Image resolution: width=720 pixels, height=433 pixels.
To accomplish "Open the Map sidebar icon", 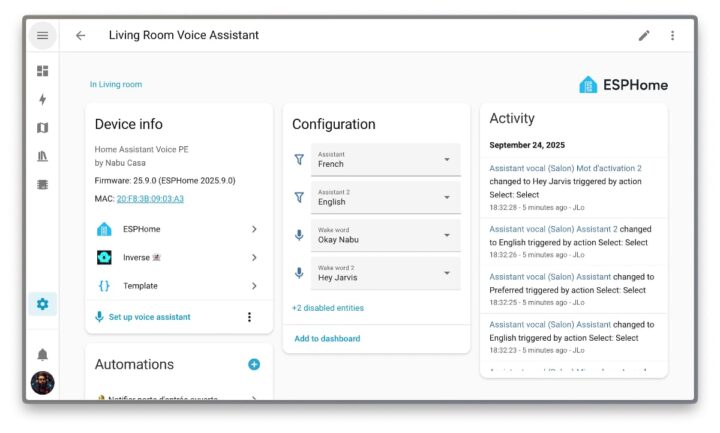I will pyautogui.click(x=42, y=128).
